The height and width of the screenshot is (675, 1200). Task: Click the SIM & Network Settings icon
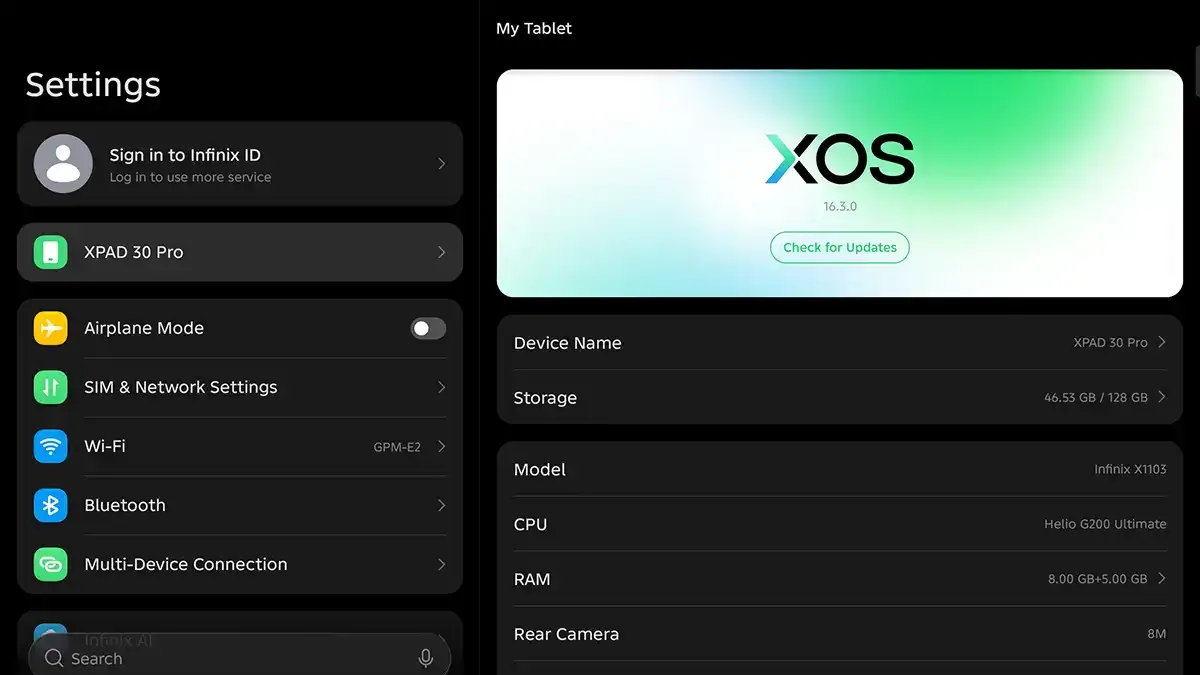[x=50, y=387]
